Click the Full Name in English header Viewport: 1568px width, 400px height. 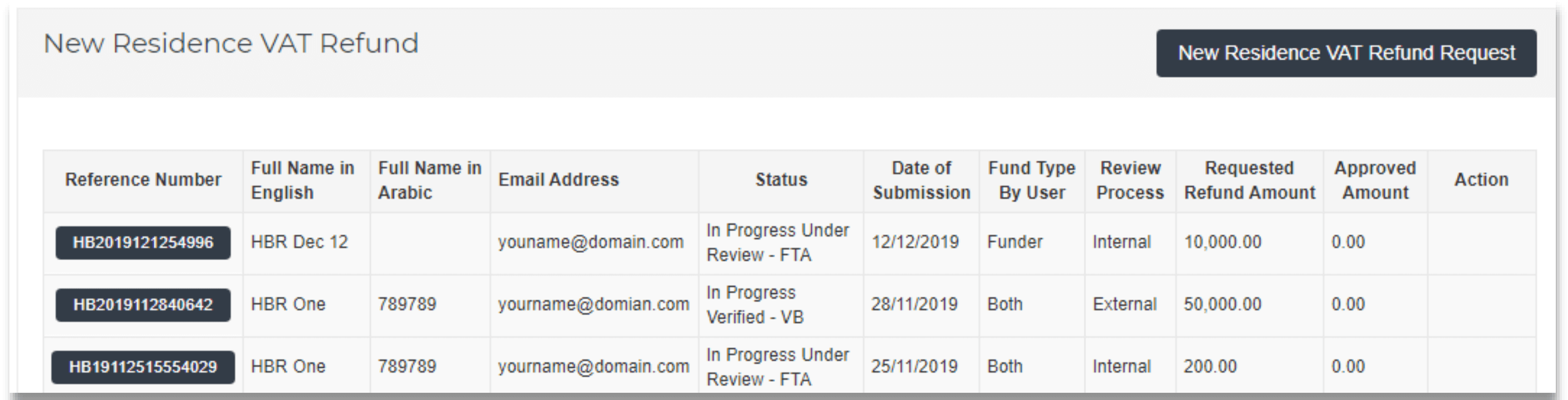click(303, 180)
